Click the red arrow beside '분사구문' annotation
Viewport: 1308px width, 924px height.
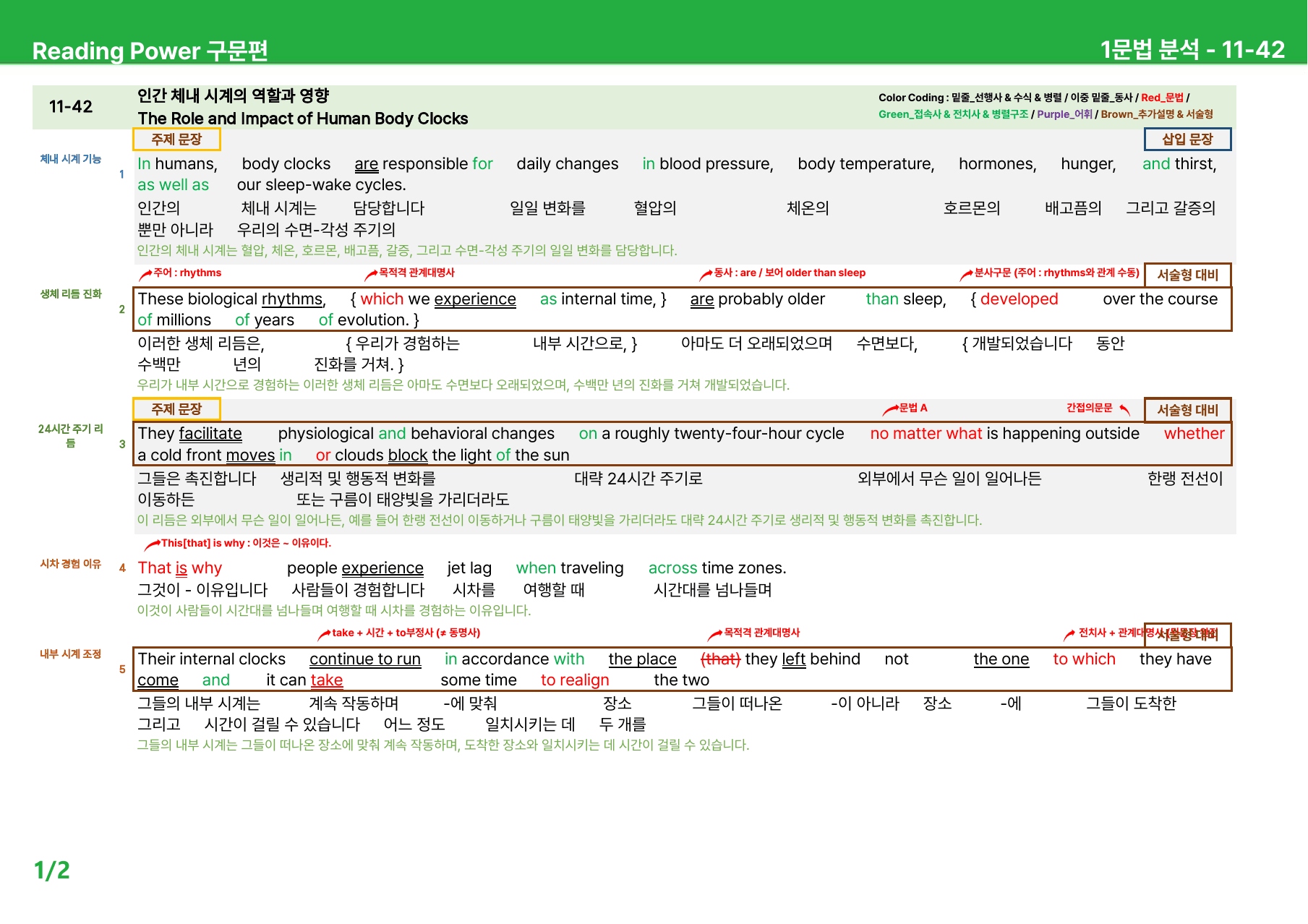(x=967, y=274)
